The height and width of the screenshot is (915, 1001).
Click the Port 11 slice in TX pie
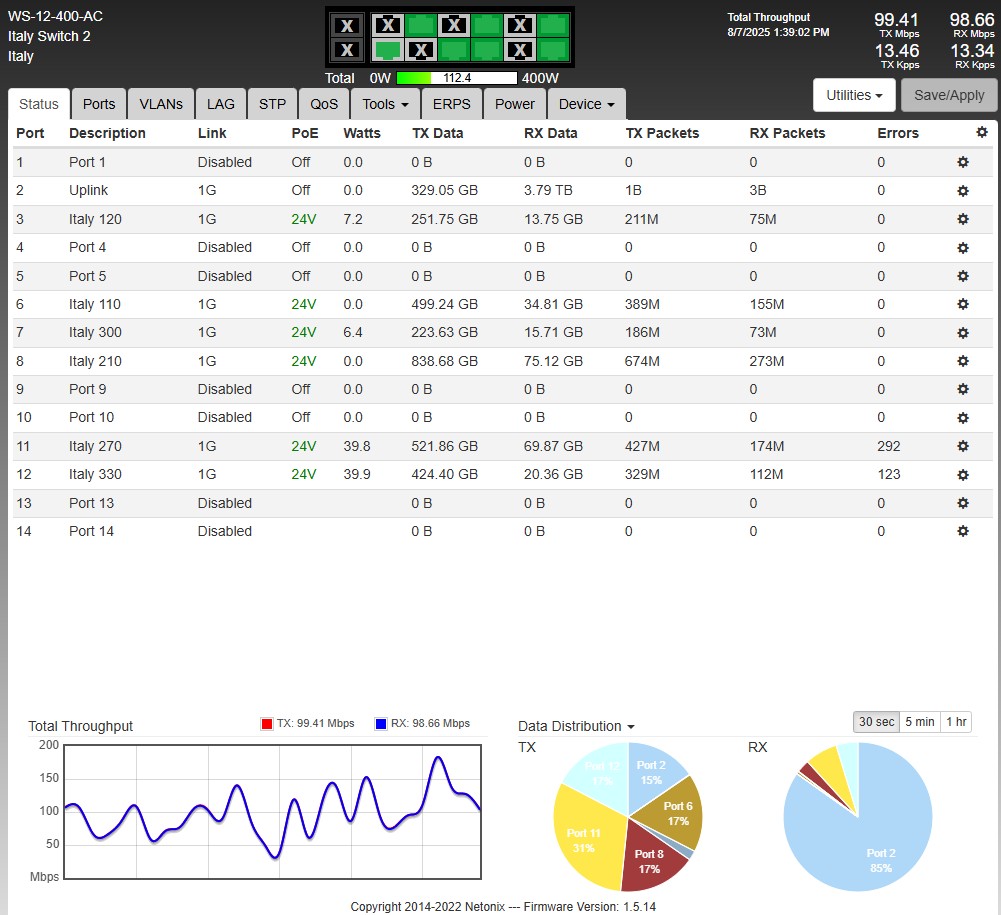pyautogui.click(x=584, y=840)
